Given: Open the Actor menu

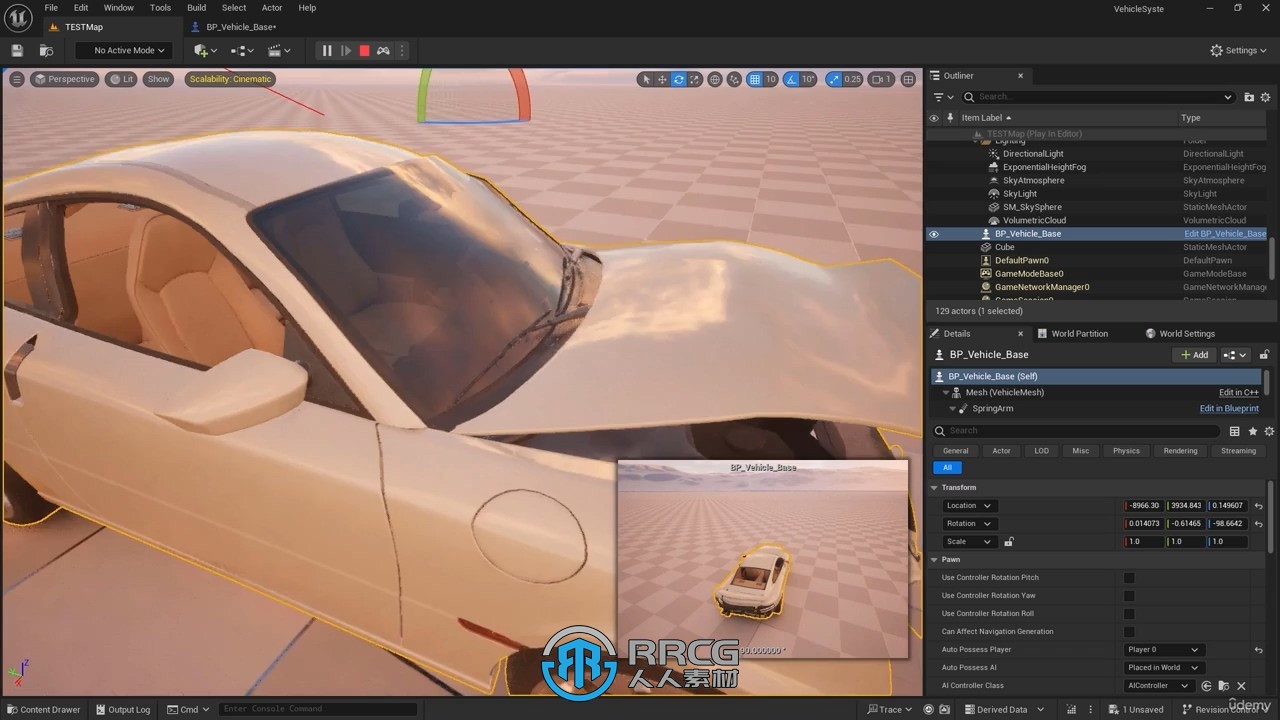Looking at the screenshot, I should pyautogui.click(x=272, y=8).
